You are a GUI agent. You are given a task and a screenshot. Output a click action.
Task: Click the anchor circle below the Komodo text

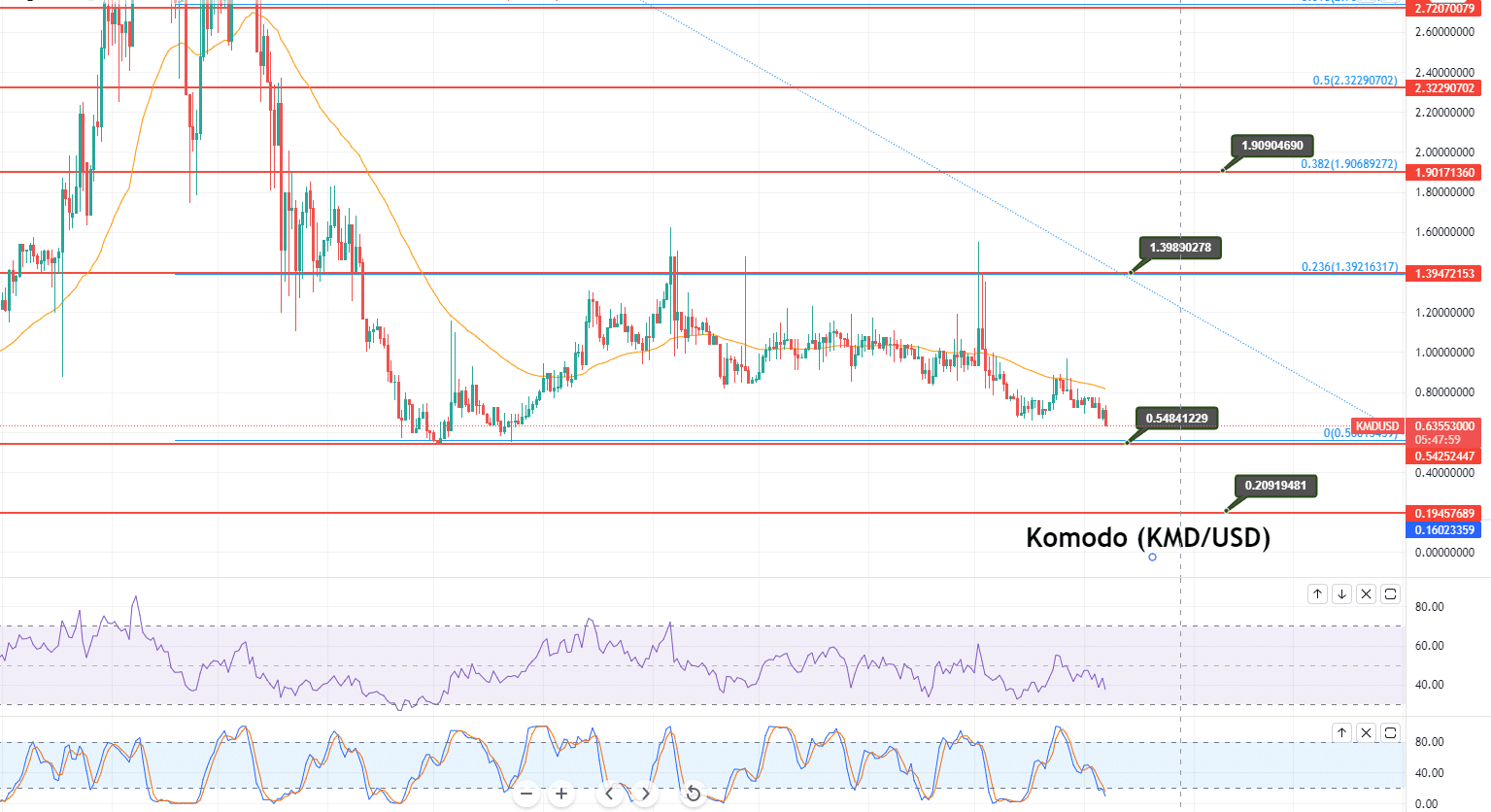click(x=1152, y=557)
